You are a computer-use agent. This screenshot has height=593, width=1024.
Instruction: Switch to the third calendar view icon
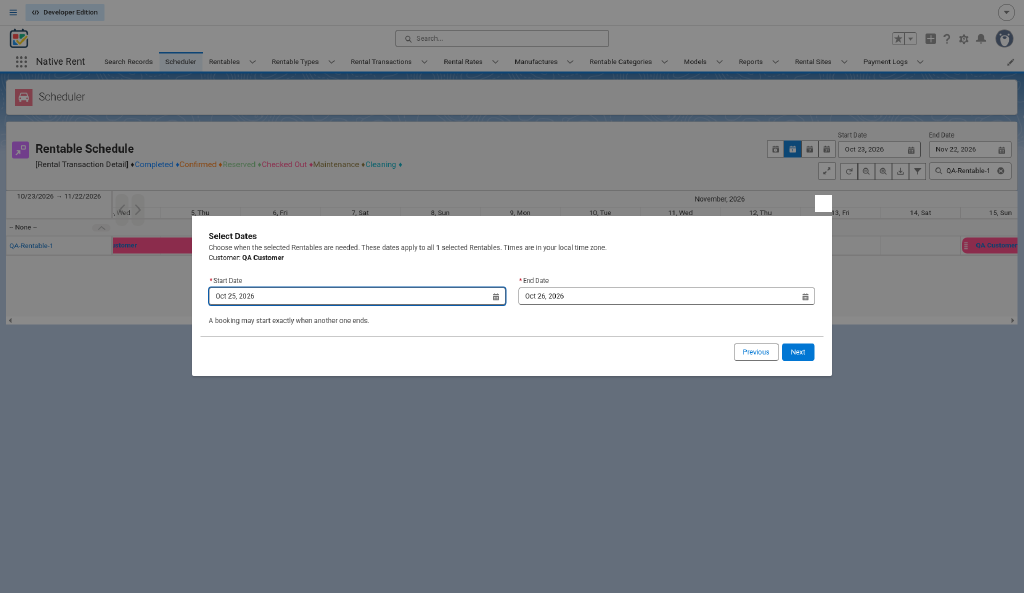pos(809,150)
